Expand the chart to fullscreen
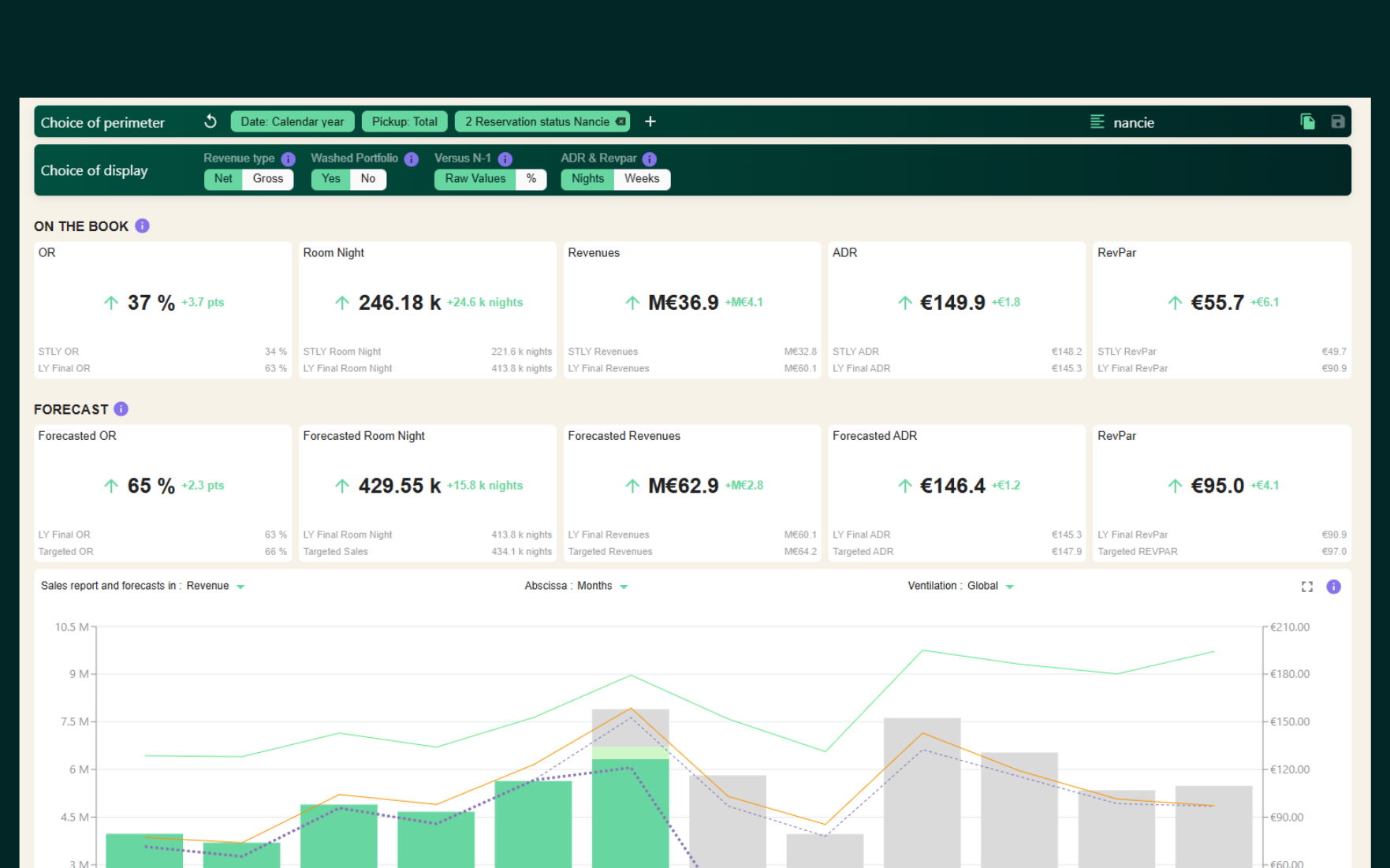 pos(1307,587)
